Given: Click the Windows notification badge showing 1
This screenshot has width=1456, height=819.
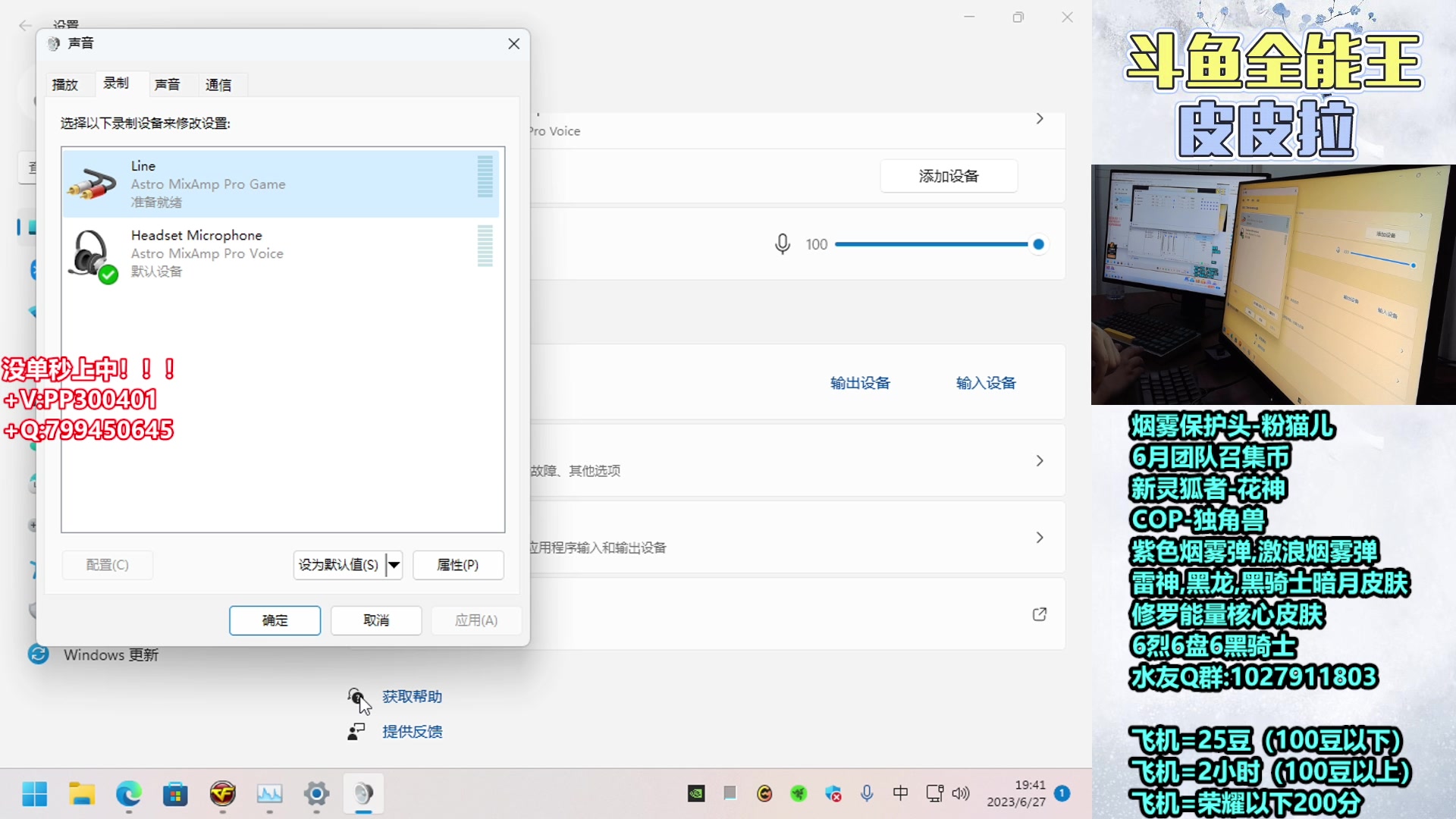Looking at the screenshot, I should 1063,792.
